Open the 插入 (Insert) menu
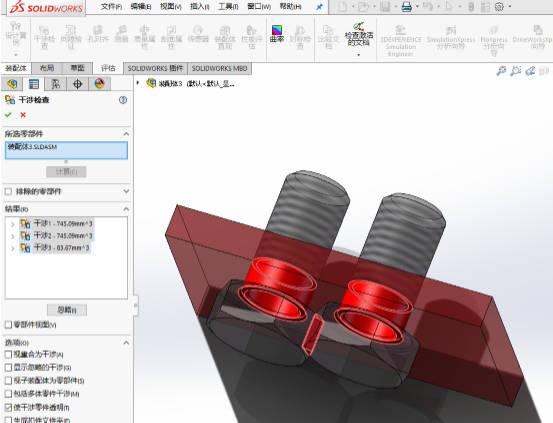The height and width of the screenshot is (423, 553). click(x=200, y=6)
